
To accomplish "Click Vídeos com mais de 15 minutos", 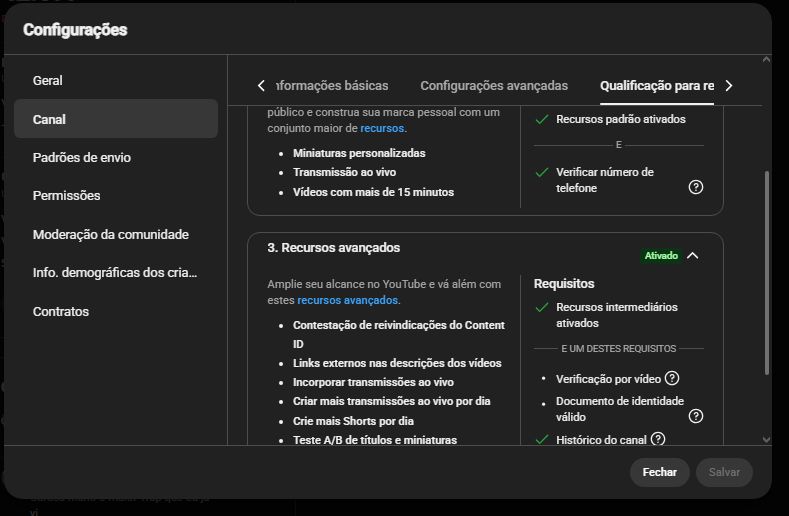I will click(373, 192).
